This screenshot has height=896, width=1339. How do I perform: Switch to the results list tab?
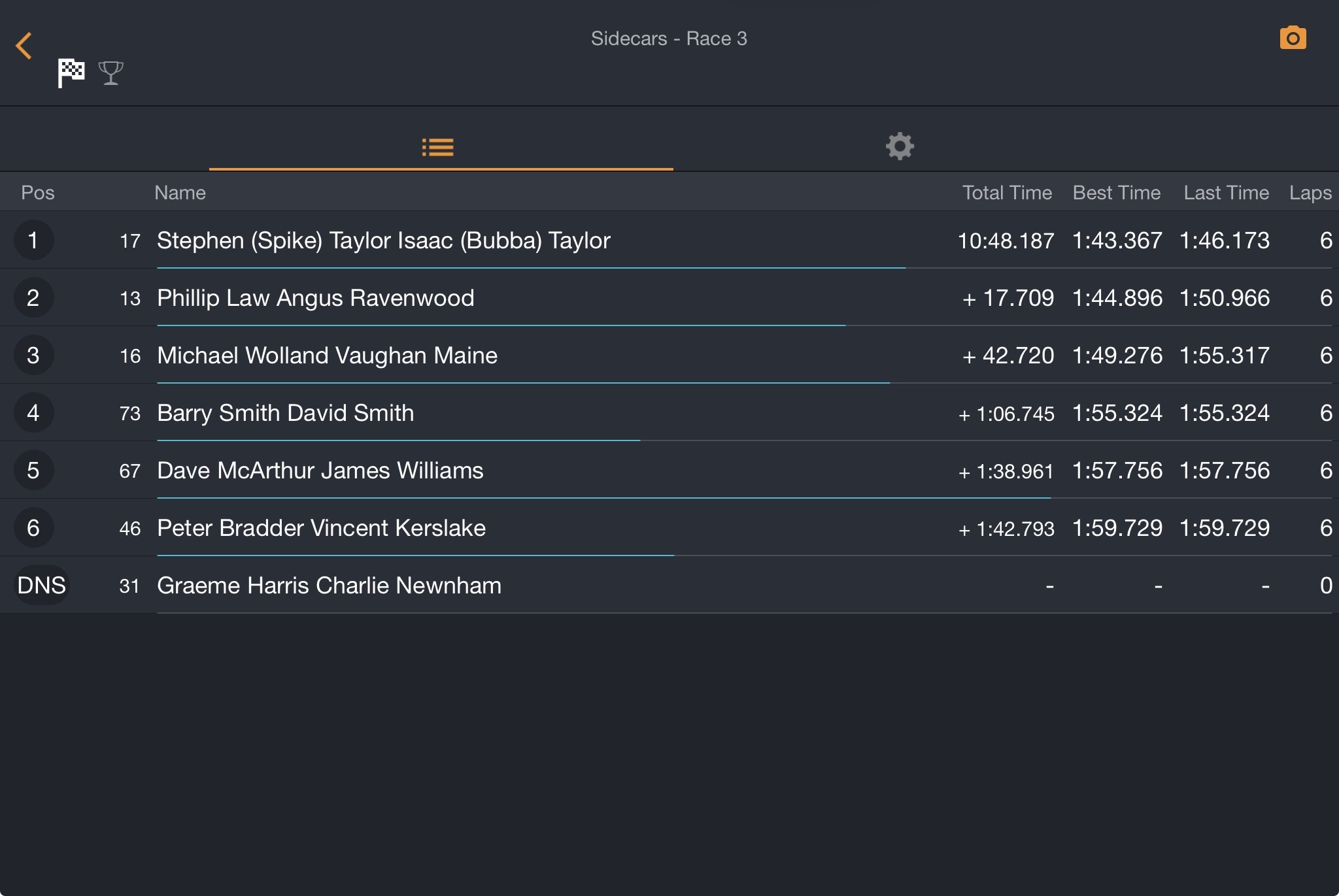438,147
